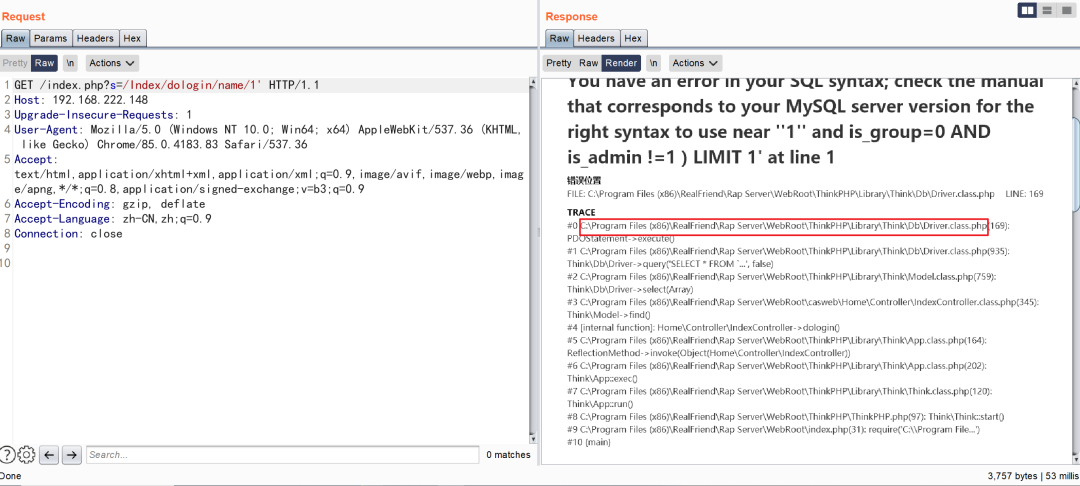Click trace #3 IndexController.class.php(345) line
This screenshot has width=1080, height=486.
803,302
